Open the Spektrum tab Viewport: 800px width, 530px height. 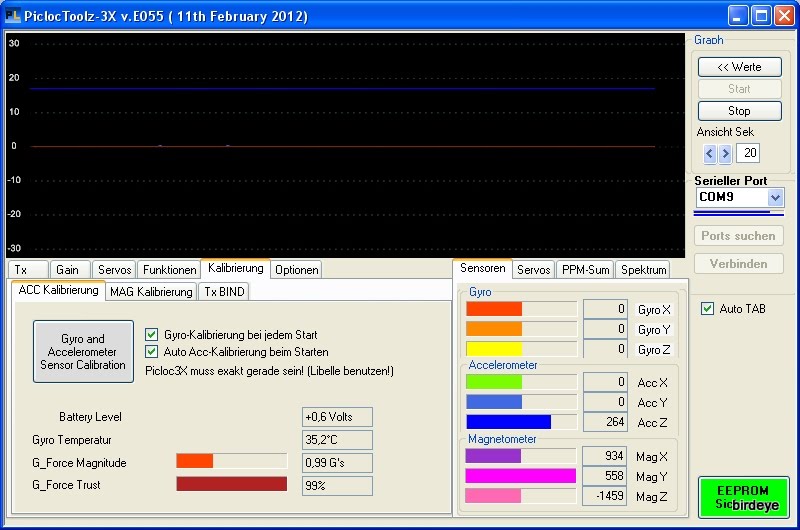[x=643, y=270]
